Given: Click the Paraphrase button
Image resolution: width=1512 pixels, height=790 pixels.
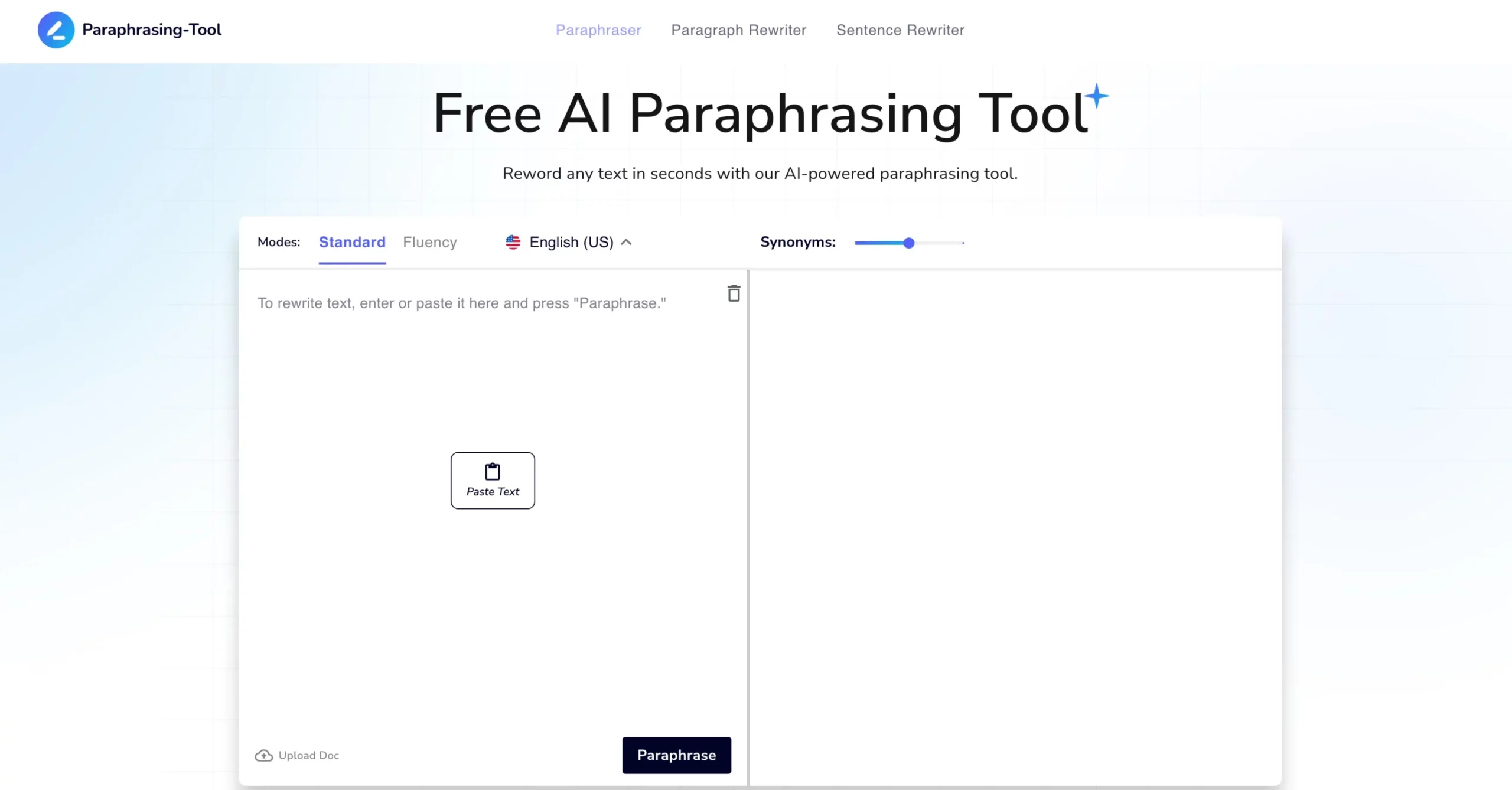Looking at the screenshot, I should (x=676, y=755).
